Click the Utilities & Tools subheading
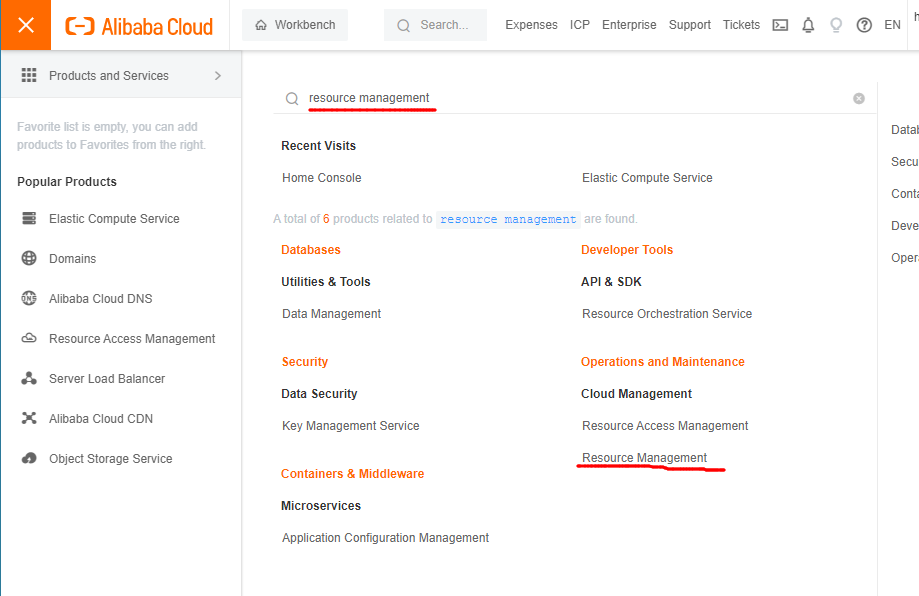This screenshot has width=919, height=596. tap(325, 281)
